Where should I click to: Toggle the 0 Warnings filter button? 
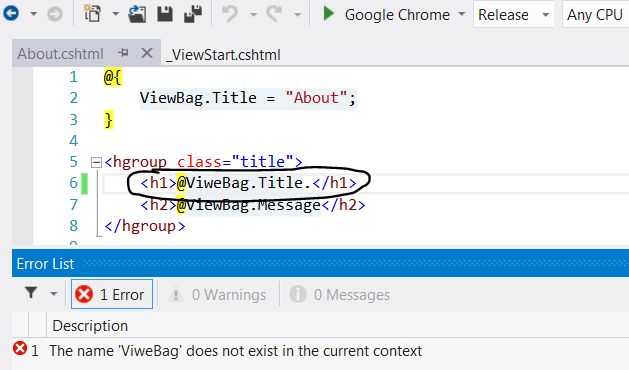click(x=218, y=295)
